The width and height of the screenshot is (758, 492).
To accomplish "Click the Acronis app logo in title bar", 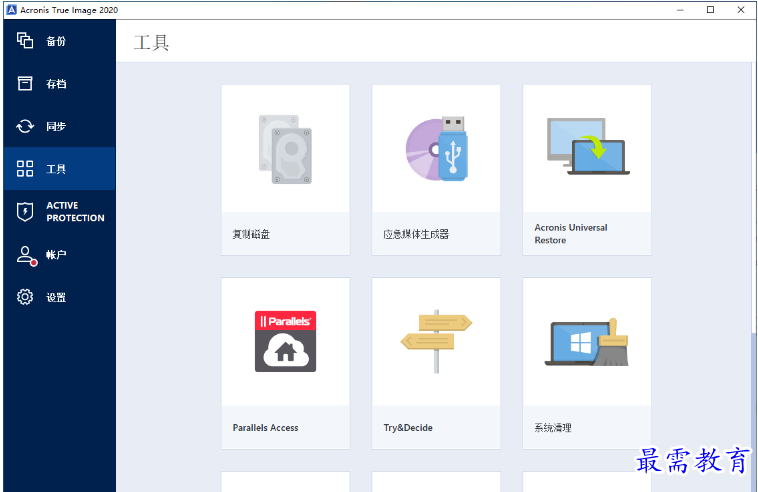I will [12, 10].
